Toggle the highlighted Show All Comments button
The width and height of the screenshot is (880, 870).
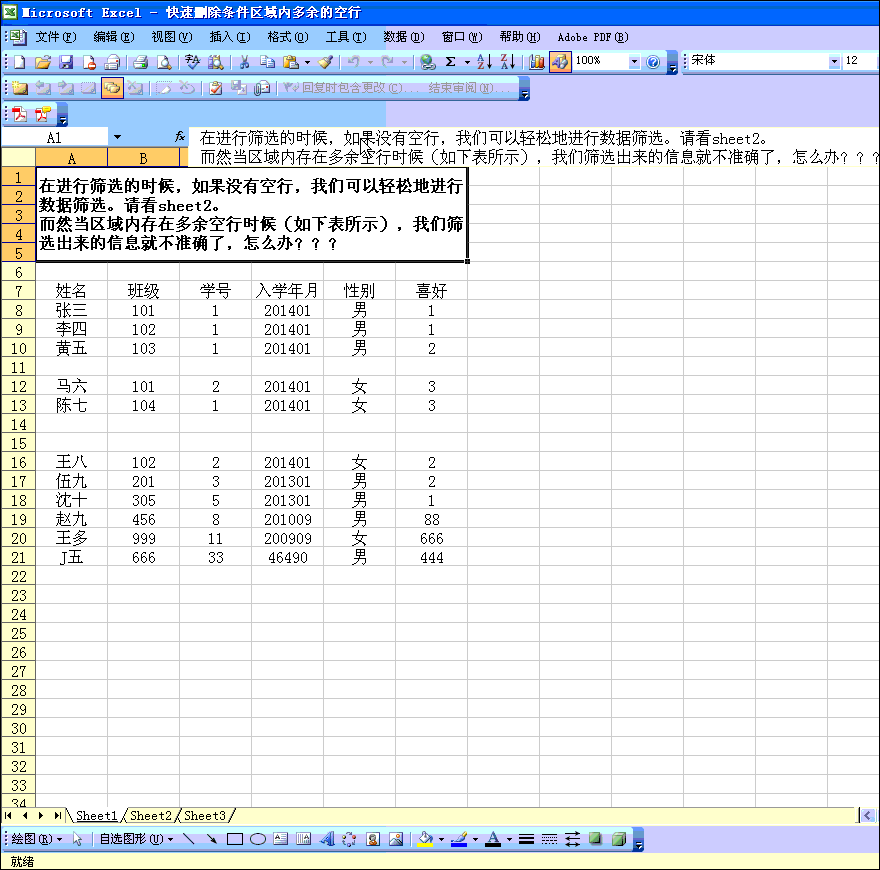tap(112, 88)
